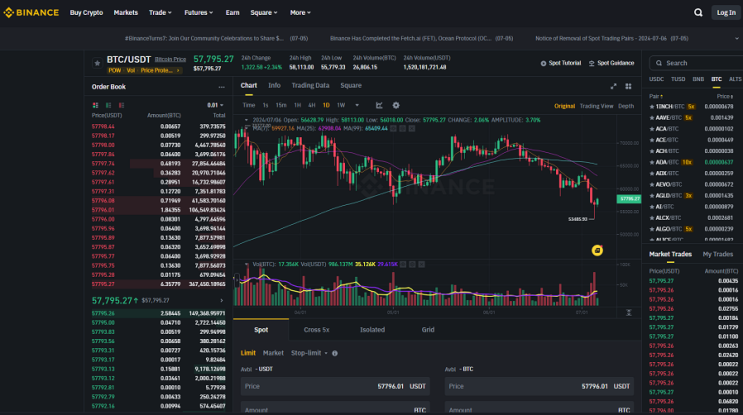Open the Bitcoin Price link
Screen dimensions: 743x415
(x=170, y=60)
